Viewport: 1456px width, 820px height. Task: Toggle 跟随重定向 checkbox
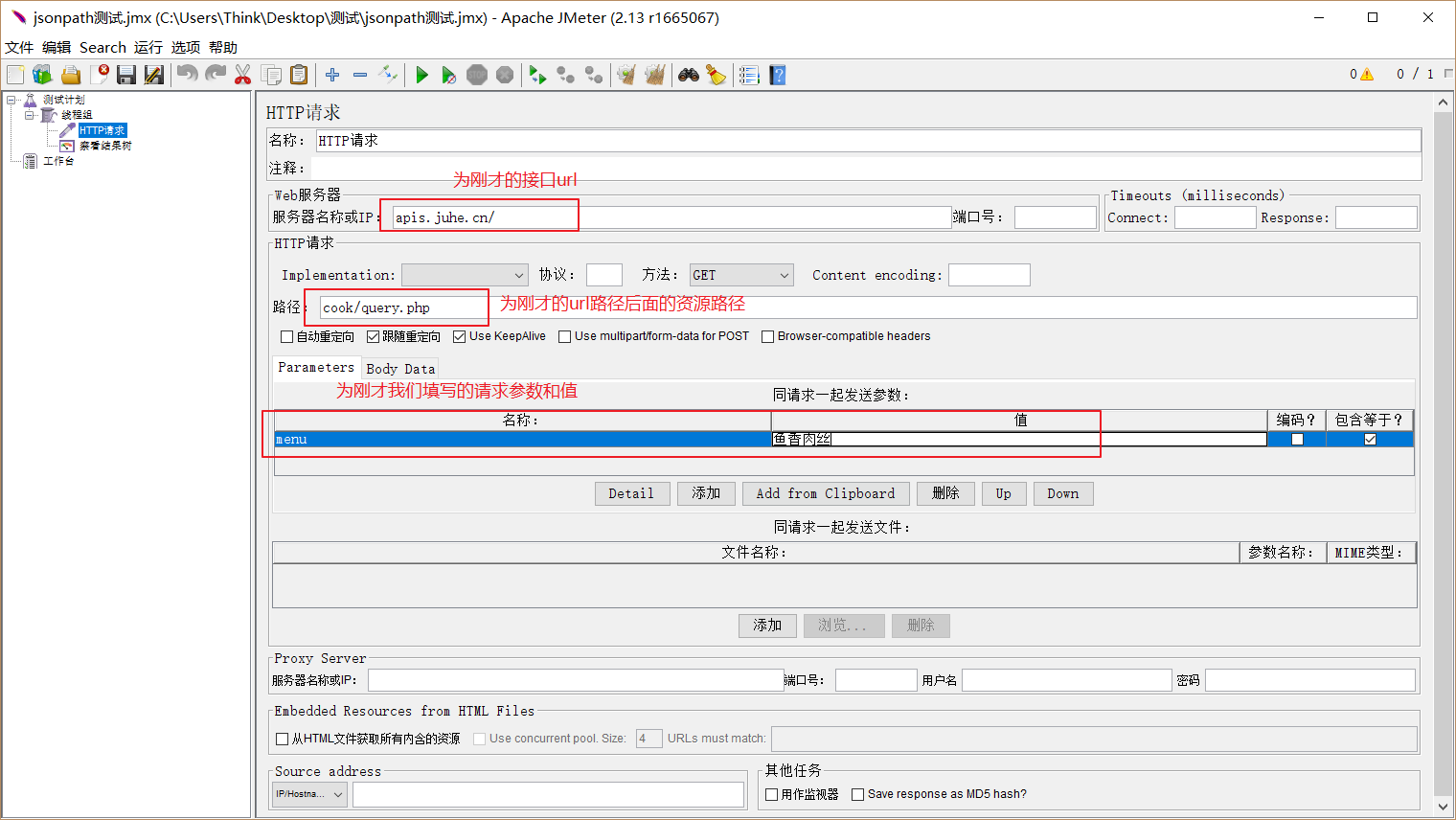373,336
